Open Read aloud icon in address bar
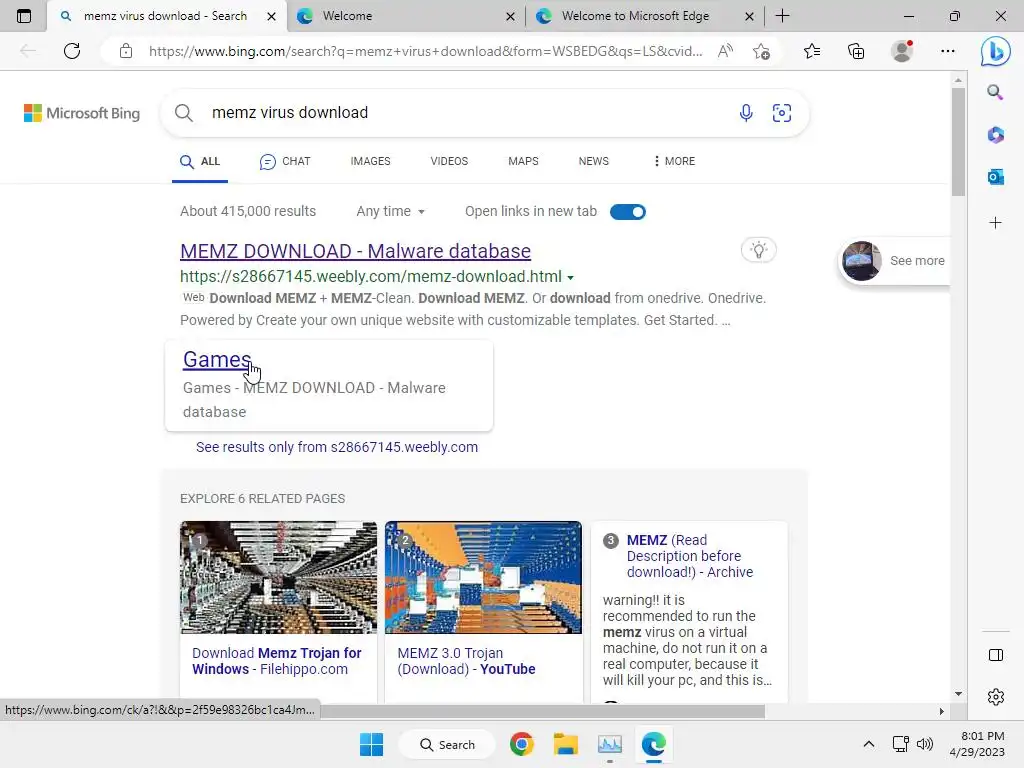 [x=725, y=51]
